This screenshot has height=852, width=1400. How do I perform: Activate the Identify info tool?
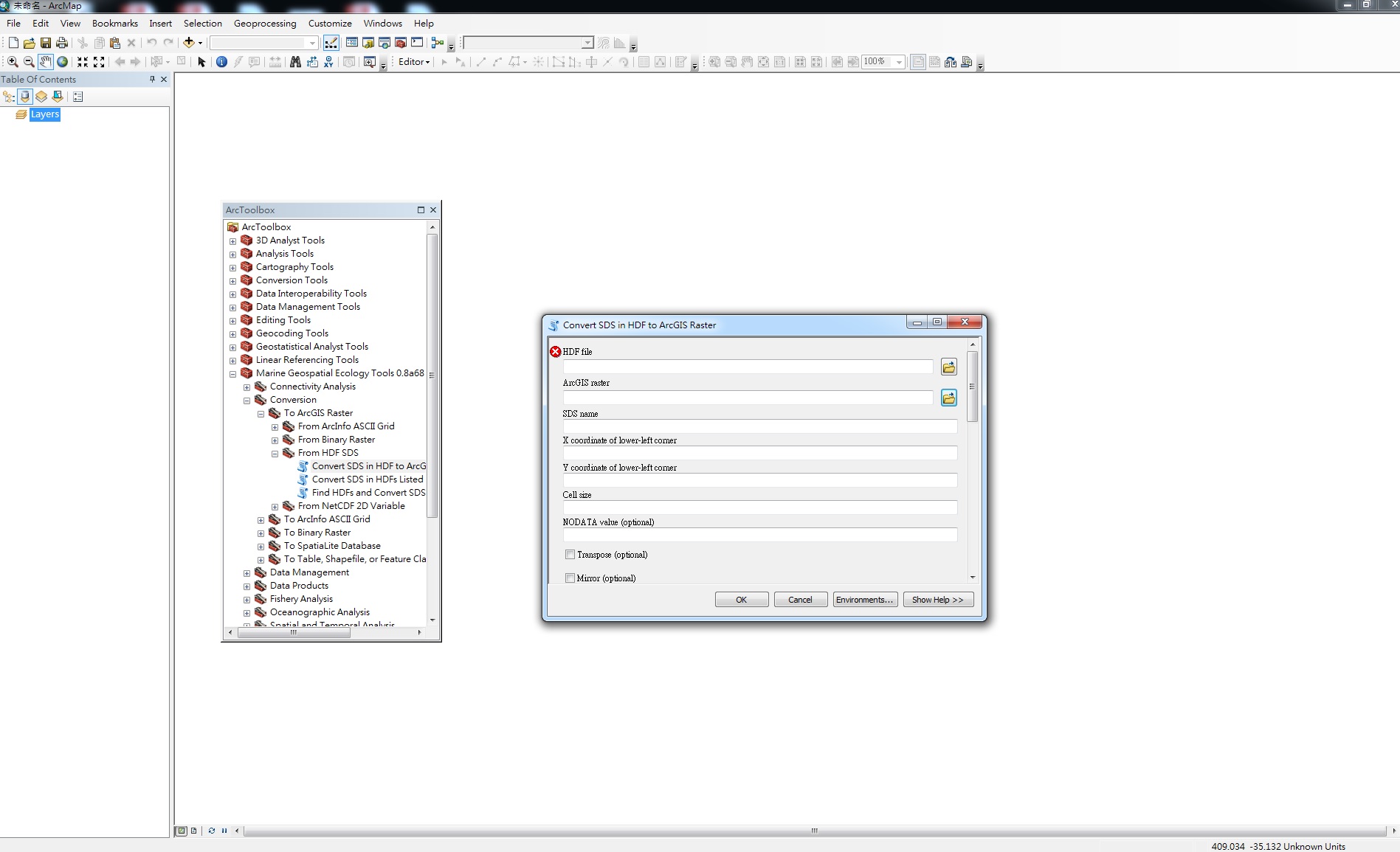point(221,62)
